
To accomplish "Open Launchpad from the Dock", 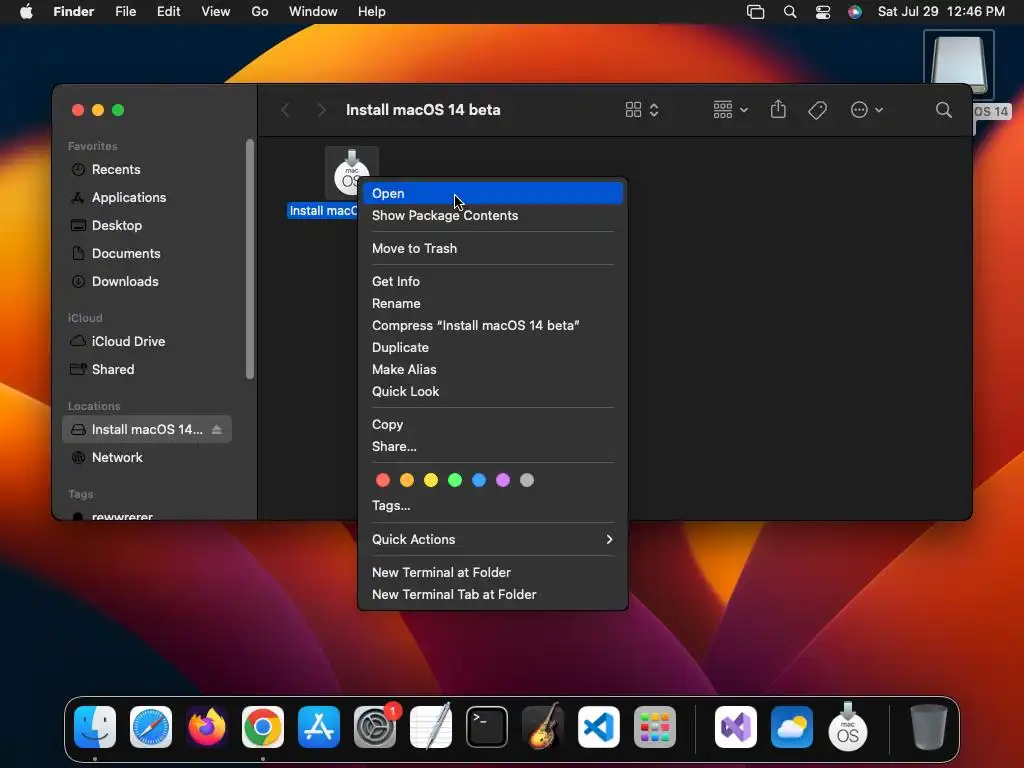I will pyautogui.click(x=655, y=727).
